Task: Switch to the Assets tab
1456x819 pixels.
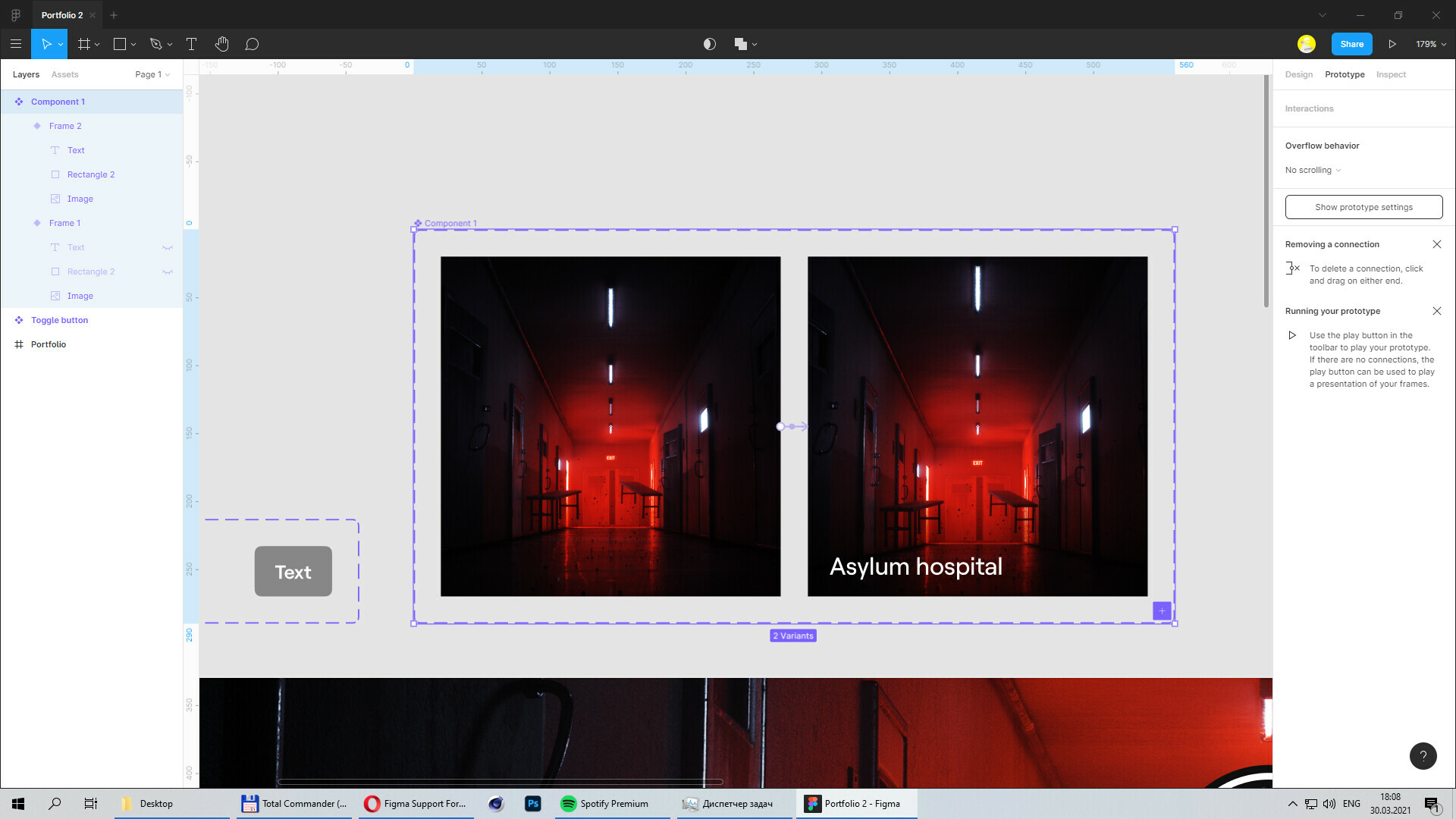Action: [x=64, y=74]
